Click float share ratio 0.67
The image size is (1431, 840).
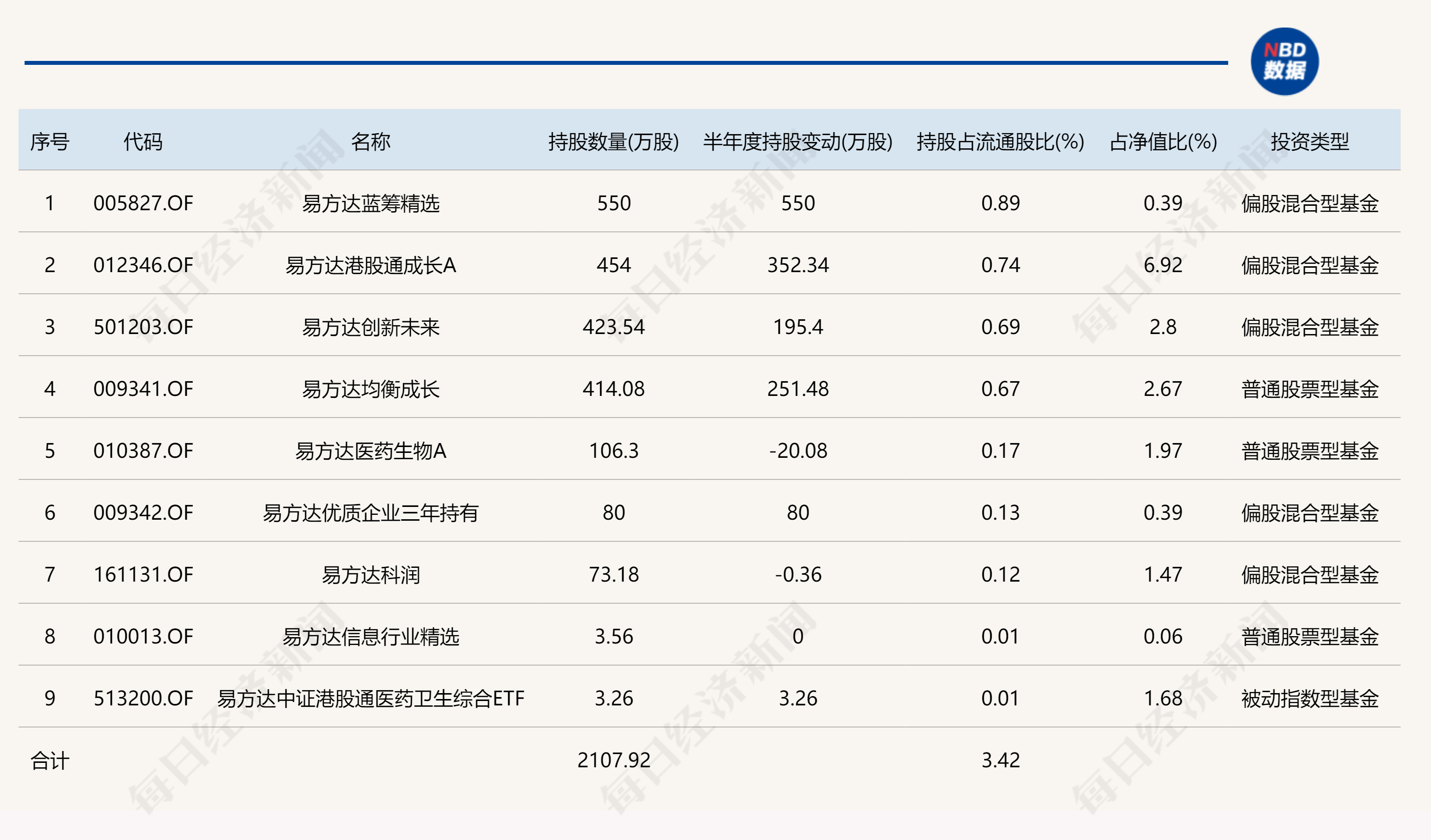[x=1001, y=389]
